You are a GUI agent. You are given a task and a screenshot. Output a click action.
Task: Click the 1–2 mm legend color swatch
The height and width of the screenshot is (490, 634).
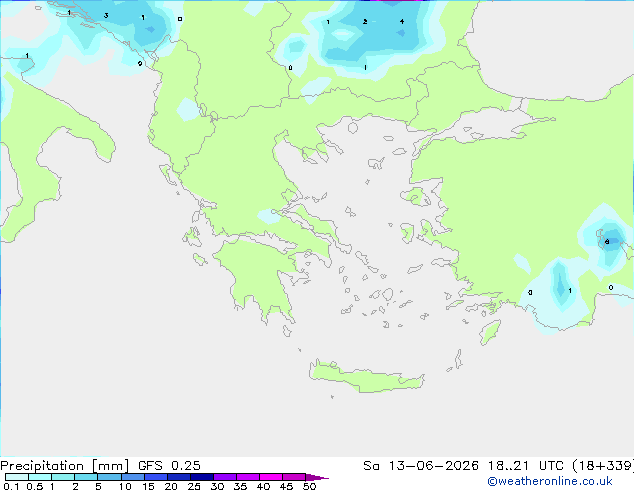63,477
